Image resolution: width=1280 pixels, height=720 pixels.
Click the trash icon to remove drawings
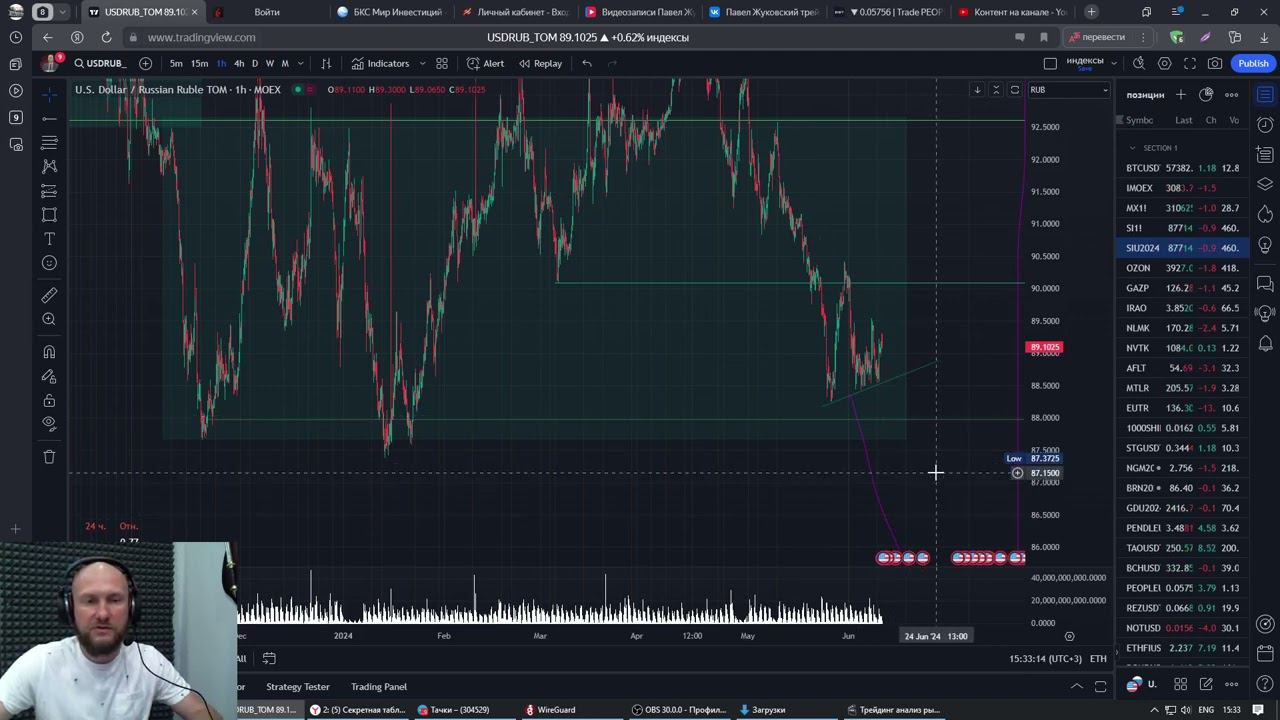click(x=49, y=457)
